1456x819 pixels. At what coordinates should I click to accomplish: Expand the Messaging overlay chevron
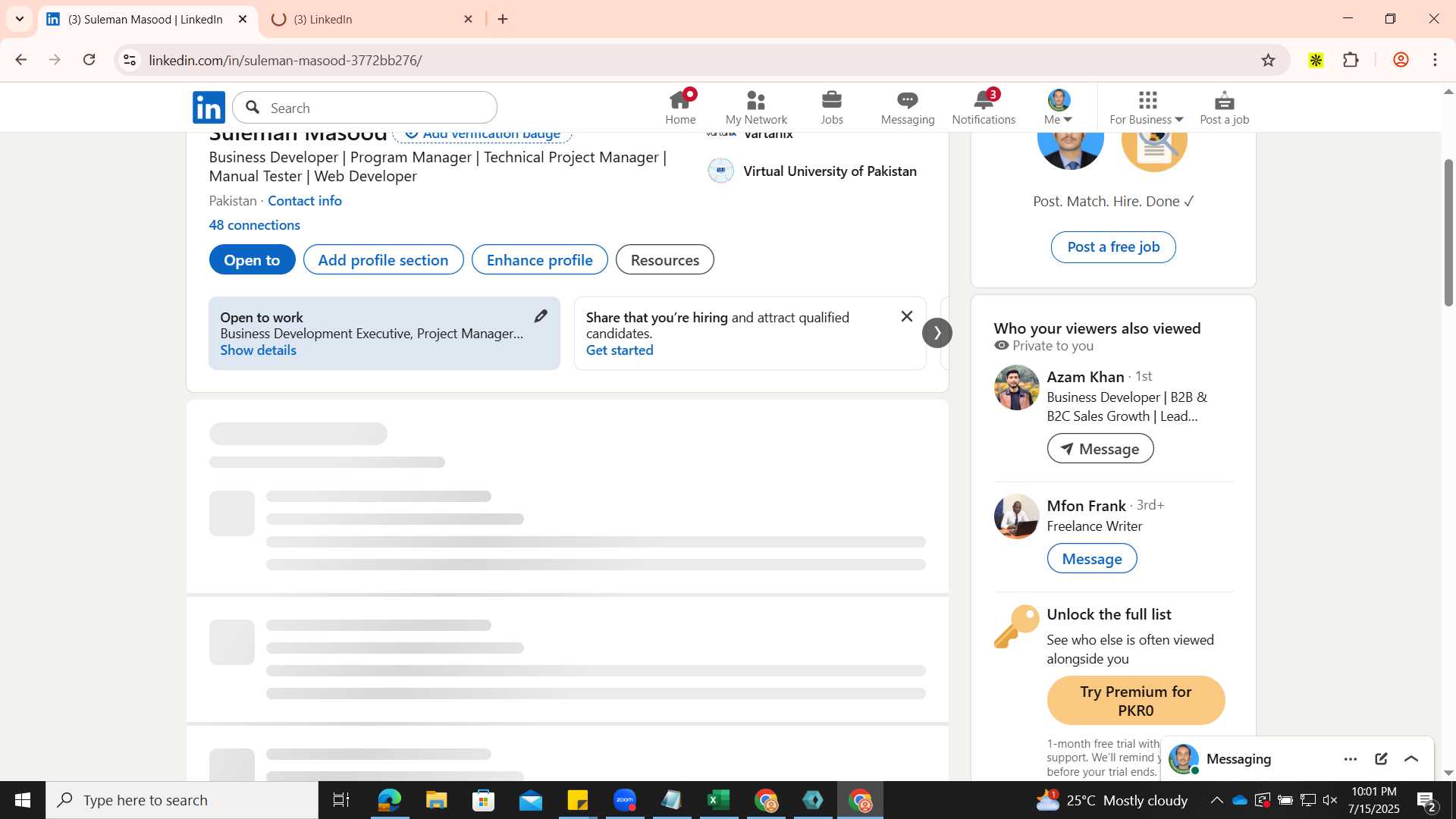(1411, 759)
